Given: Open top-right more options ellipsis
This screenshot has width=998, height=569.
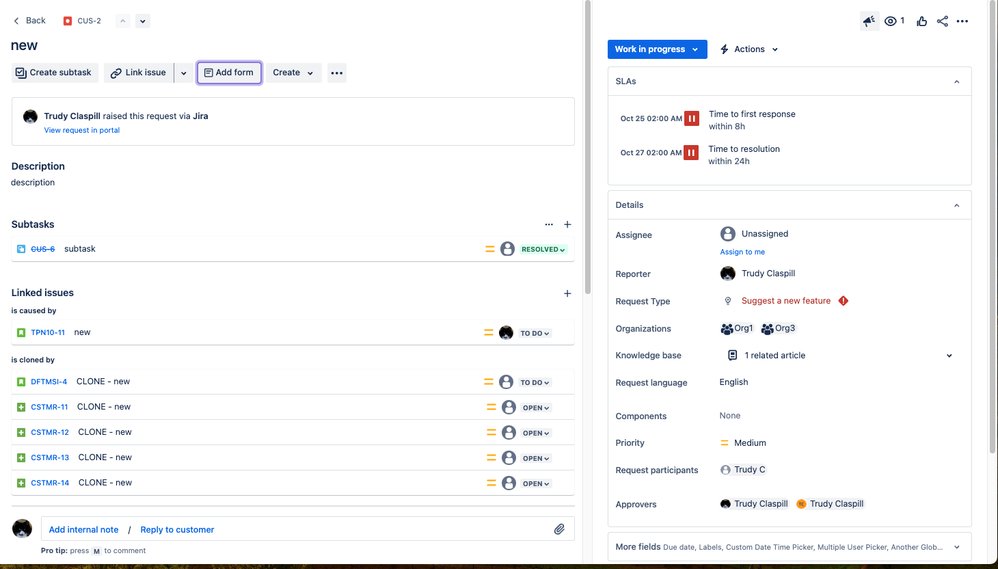Looking at the screenshot, I should (962, 21).
